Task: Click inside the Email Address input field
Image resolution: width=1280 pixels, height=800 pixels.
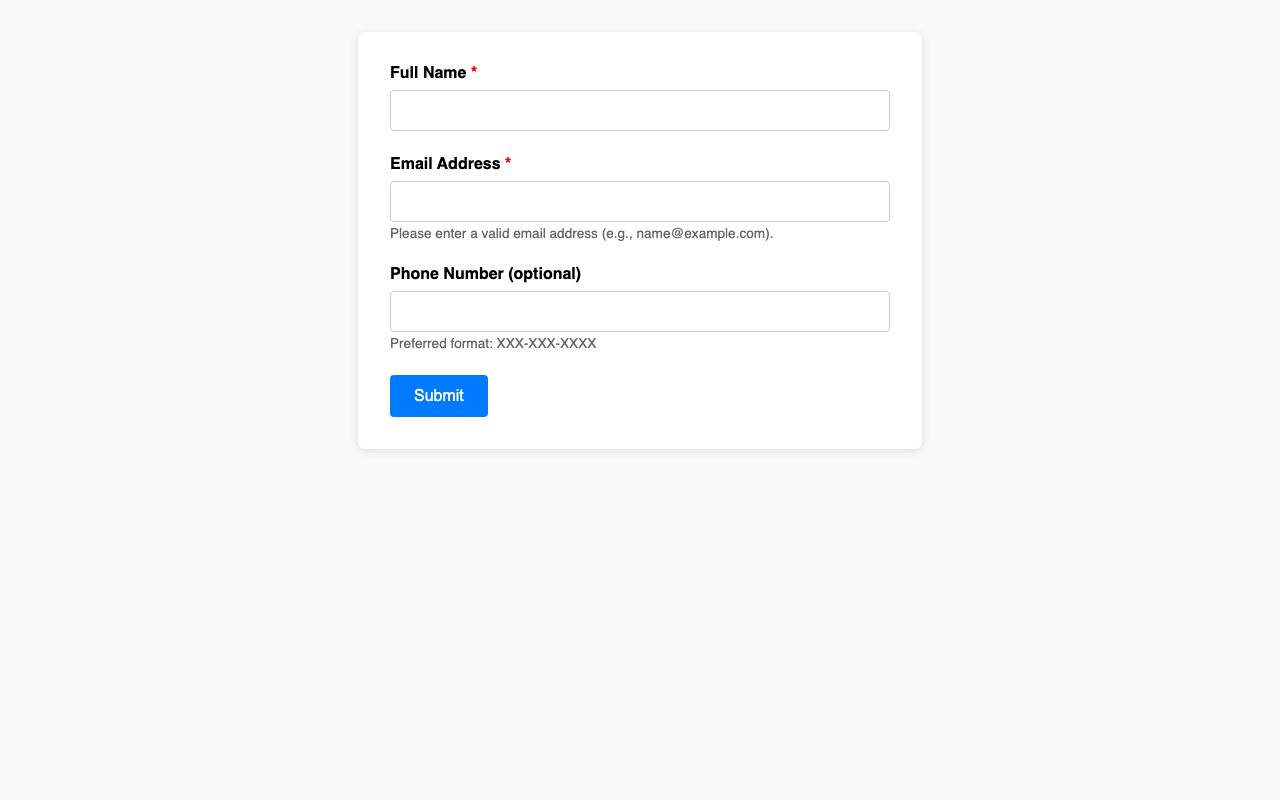Action: click(x=640, y=201)
